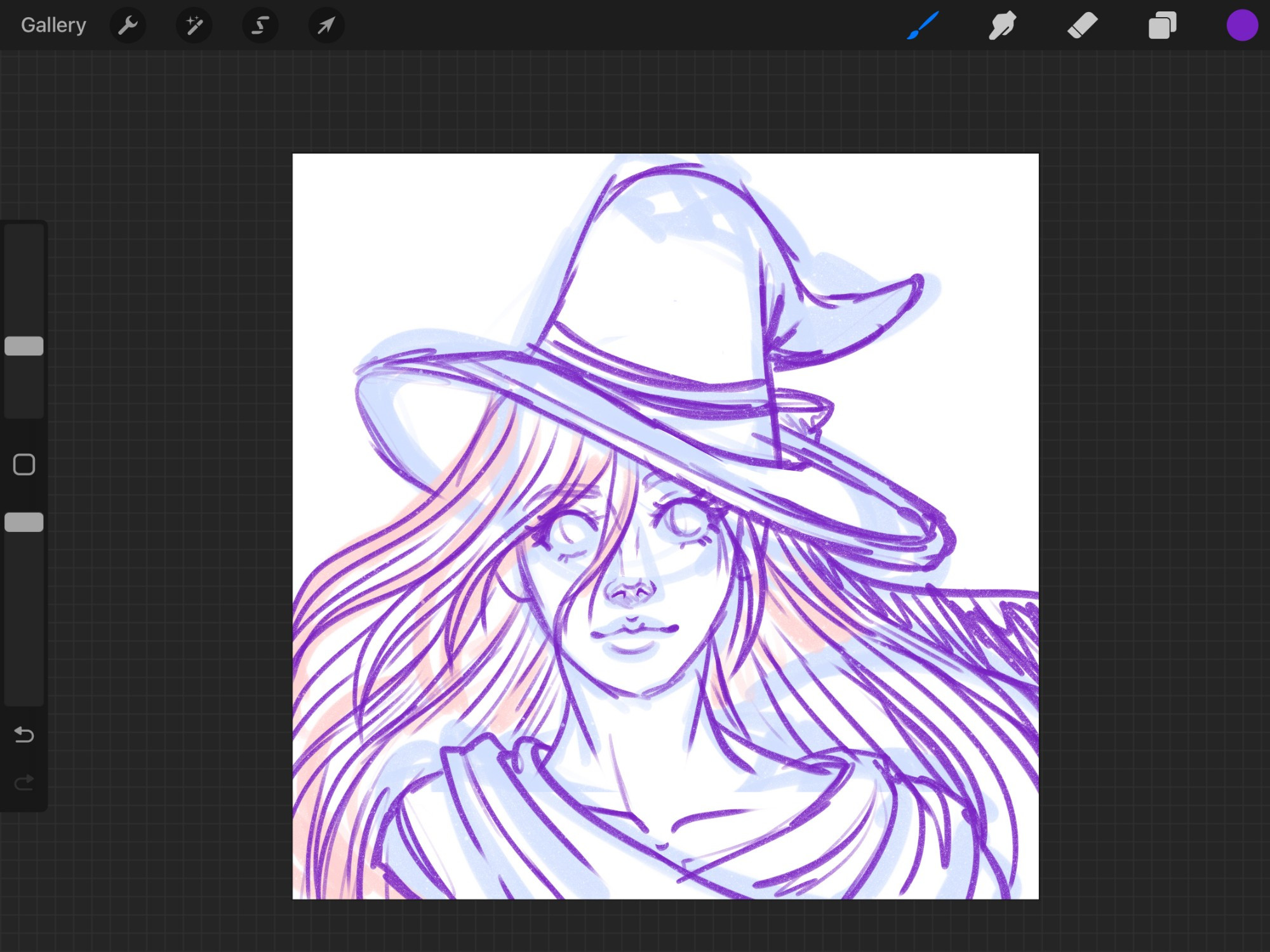Image resolution: width=1270 pixels, height=952 pixels.
Task: Select the Eraser tool
Action: click(1082, 25)
